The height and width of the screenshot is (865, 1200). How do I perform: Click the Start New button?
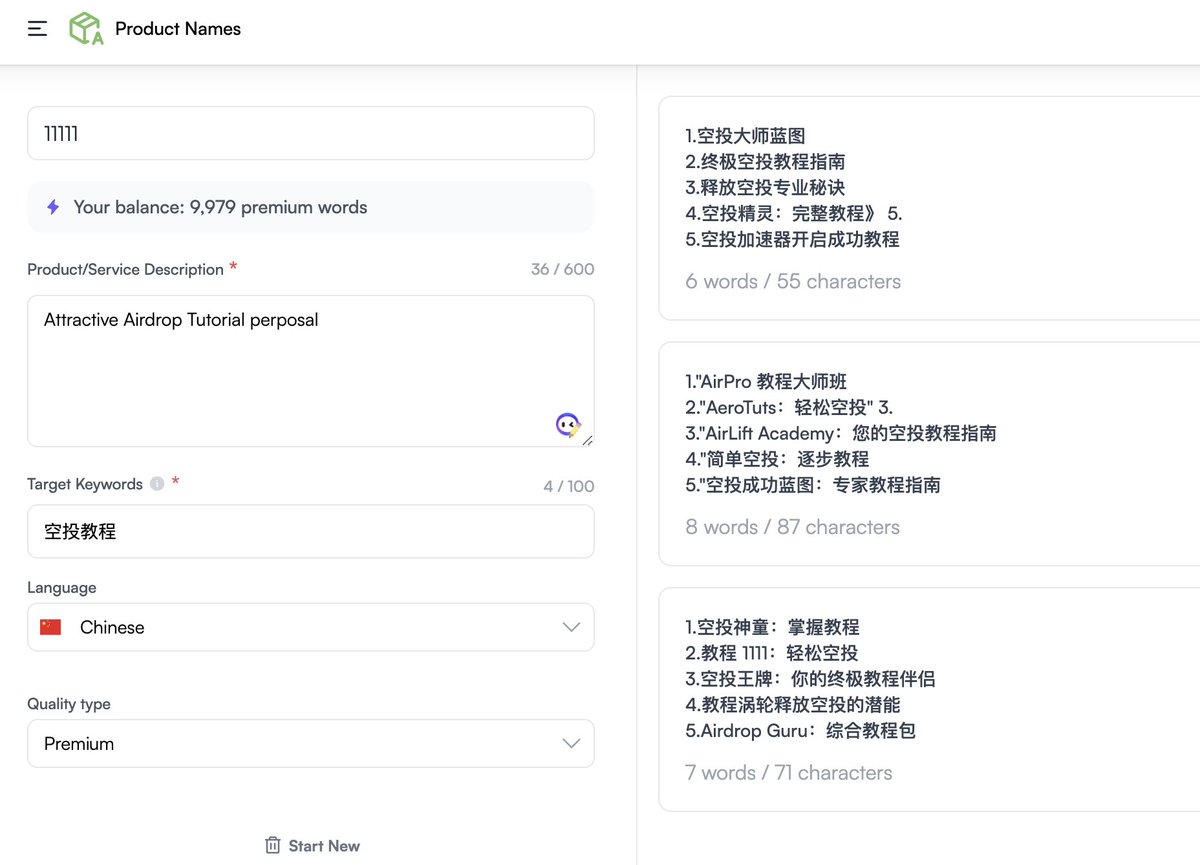(312, 845)
